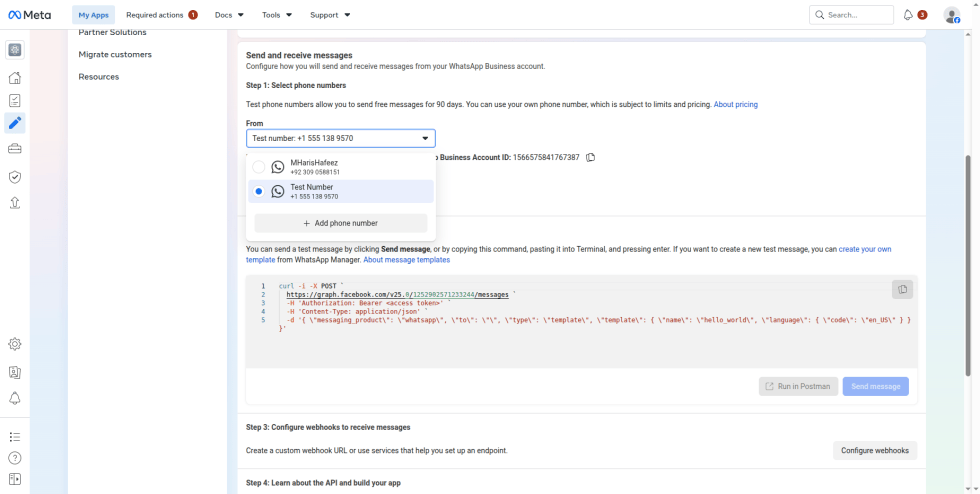
Task: Expand the Docs menu
Action: 229,15
